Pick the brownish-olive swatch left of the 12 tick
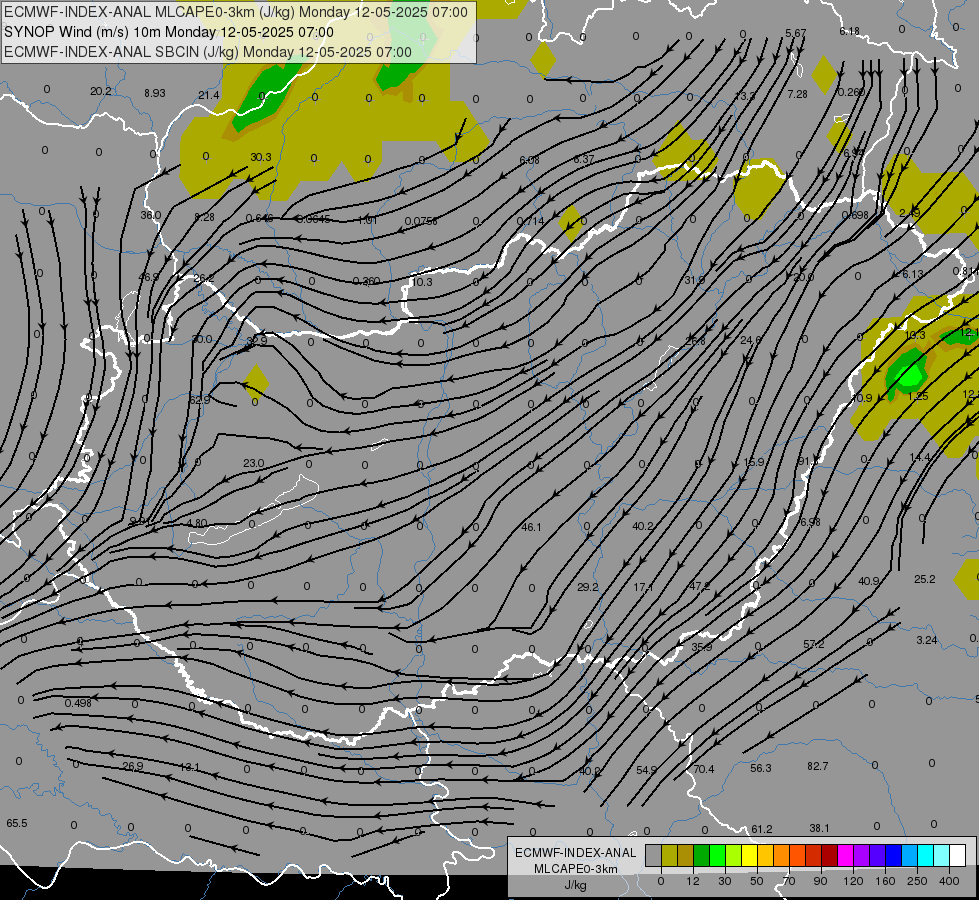979x900 pixels. 686,855
